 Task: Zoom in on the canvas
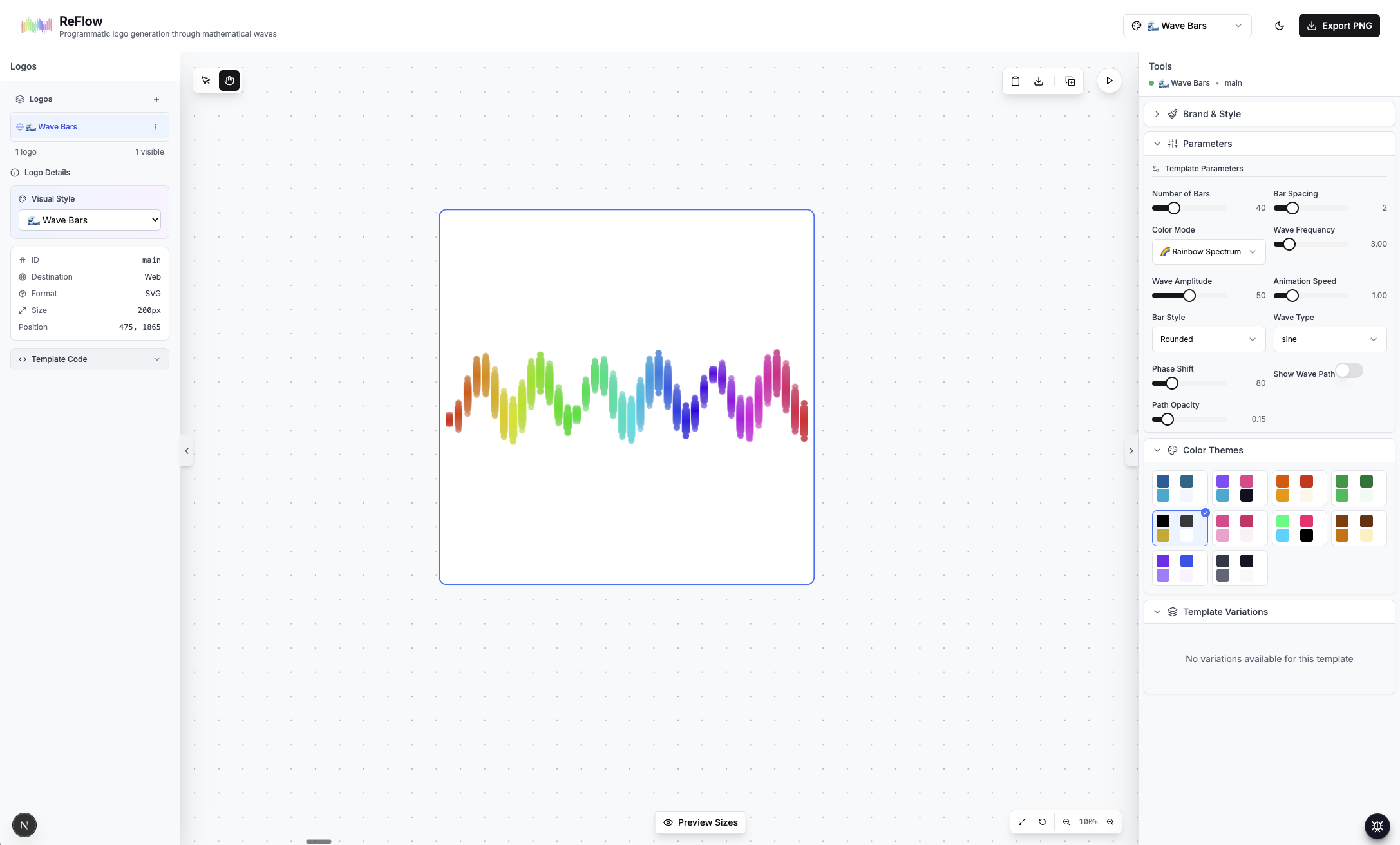pyautogui.click(x=1110, y=822)
